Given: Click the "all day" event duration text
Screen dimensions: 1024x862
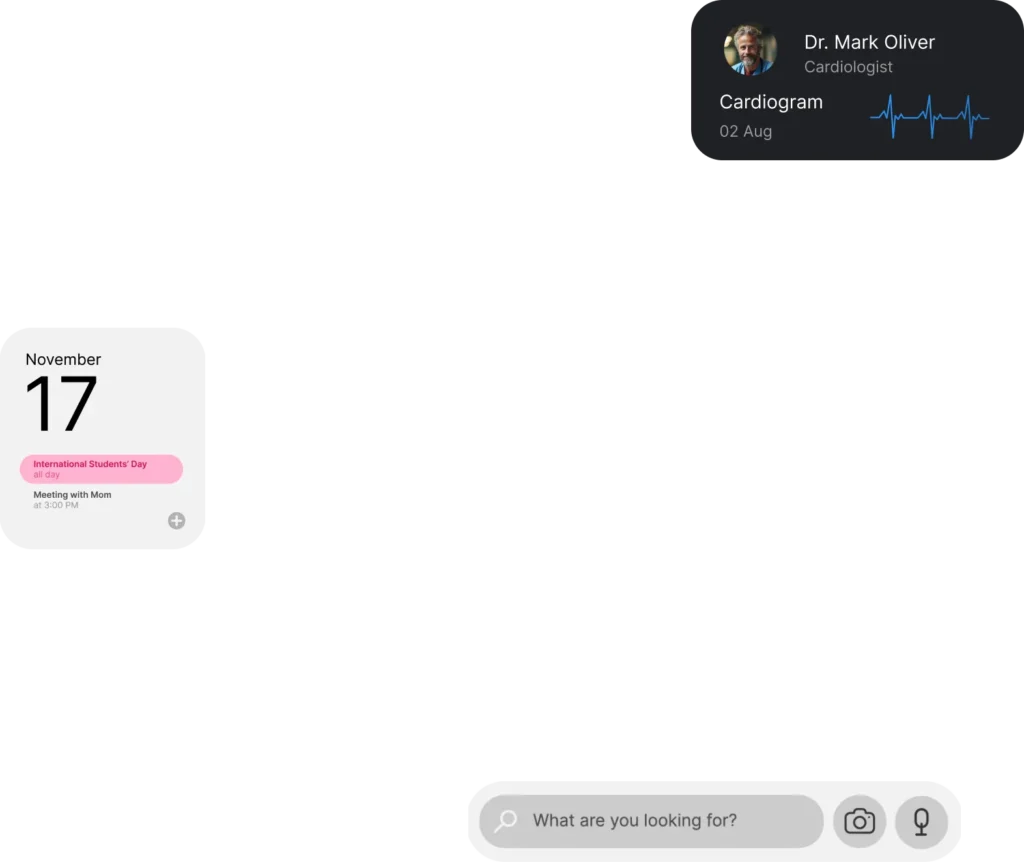Looking at the screenshot, I should coord(47,475).
